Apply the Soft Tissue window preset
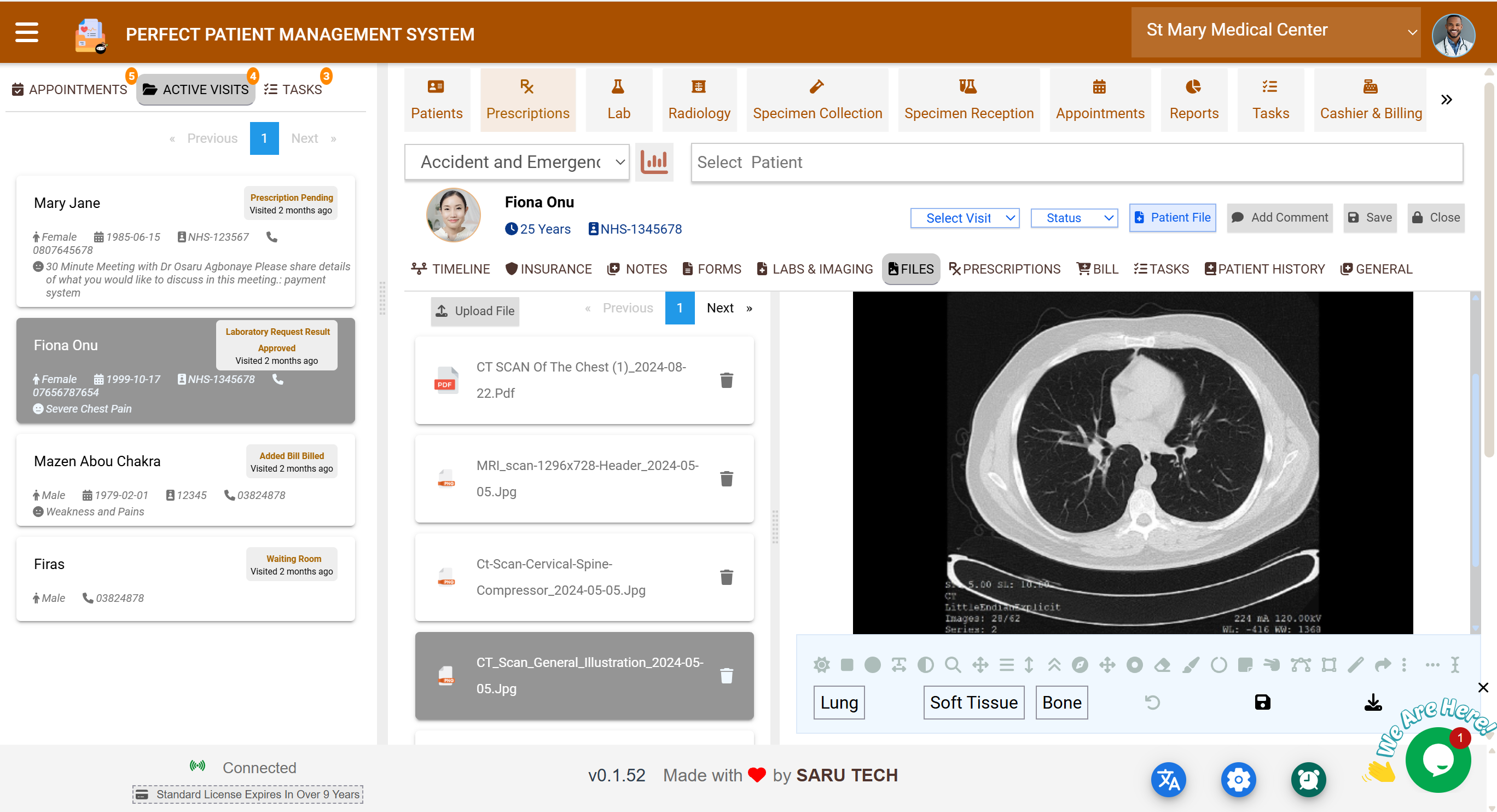The width and height of the screenshot is (1497, 812). [x=973, y=702]
